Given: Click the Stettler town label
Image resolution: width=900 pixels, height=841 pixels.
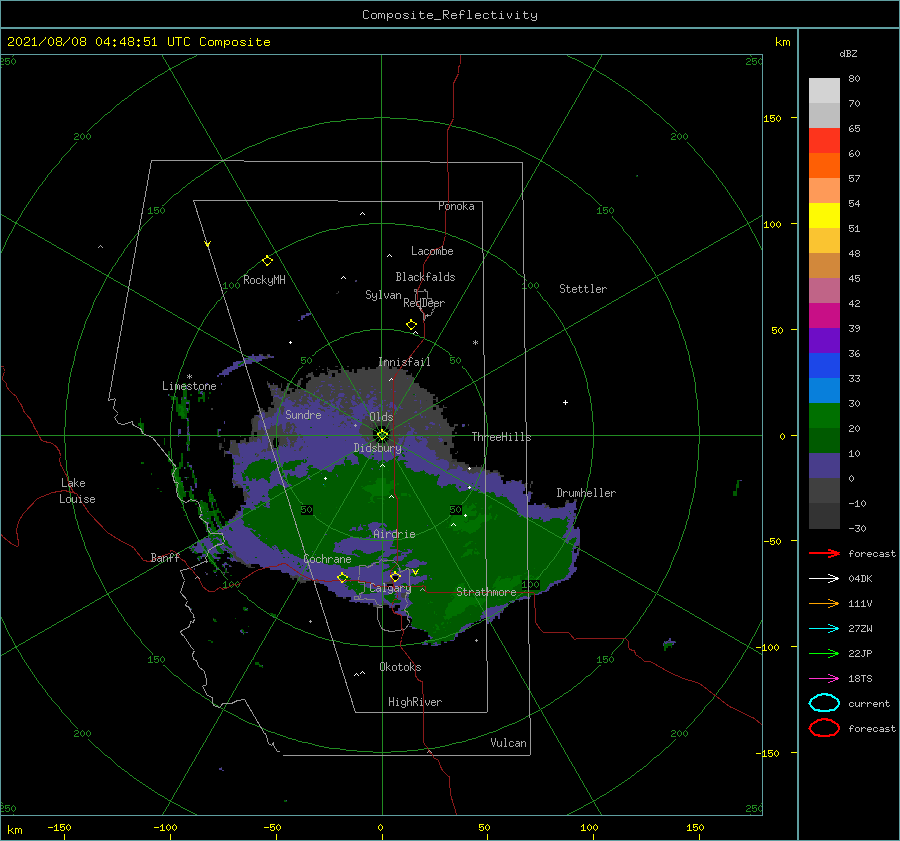Looking at the screenshot, I should [583, 289].
